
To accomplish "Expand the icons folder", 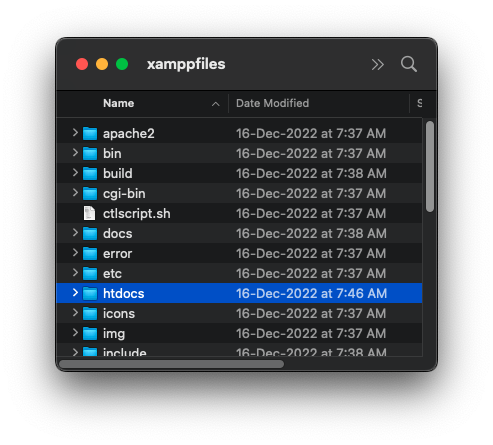I will 75,313.
